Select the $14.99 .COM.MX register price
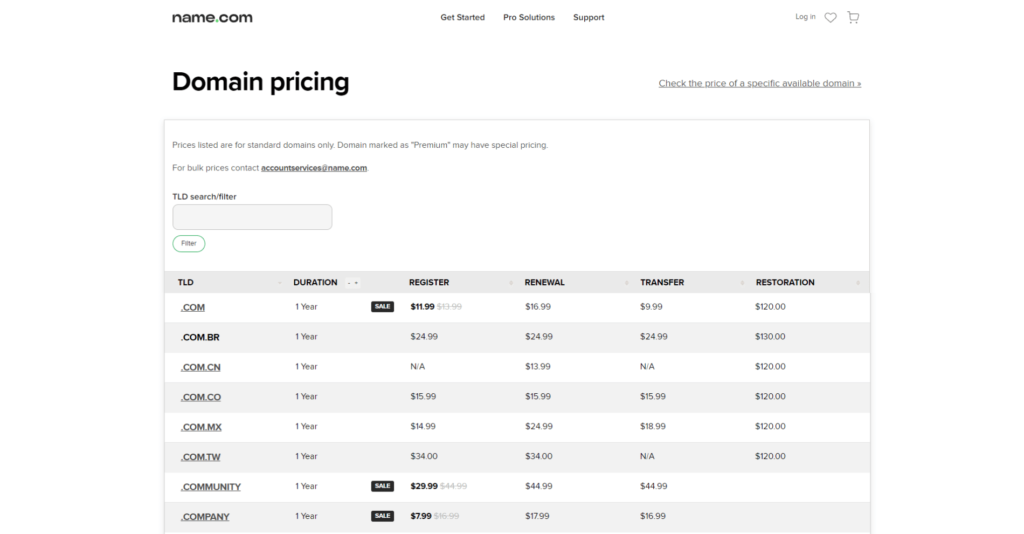Screen dimensions: 1024x534 tap(423, 426)
